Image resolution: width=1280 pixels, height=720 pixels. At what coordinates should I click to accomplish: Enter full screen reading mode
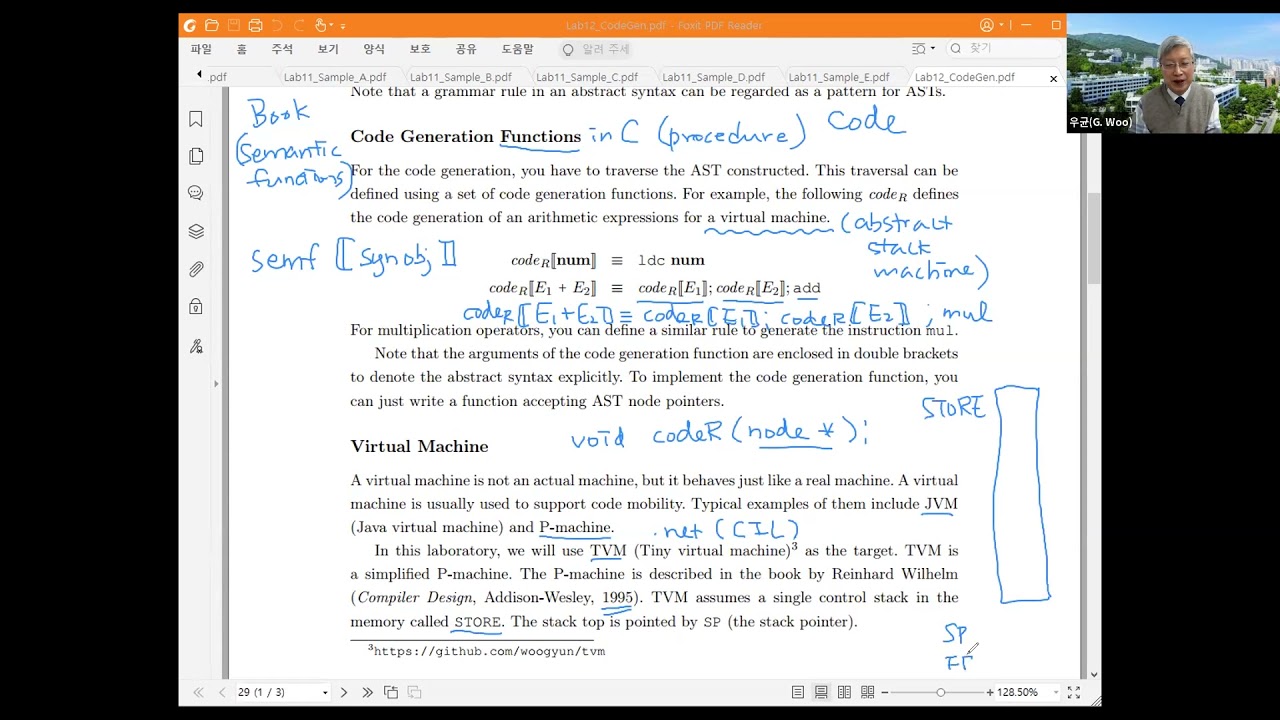[1074, 692]
